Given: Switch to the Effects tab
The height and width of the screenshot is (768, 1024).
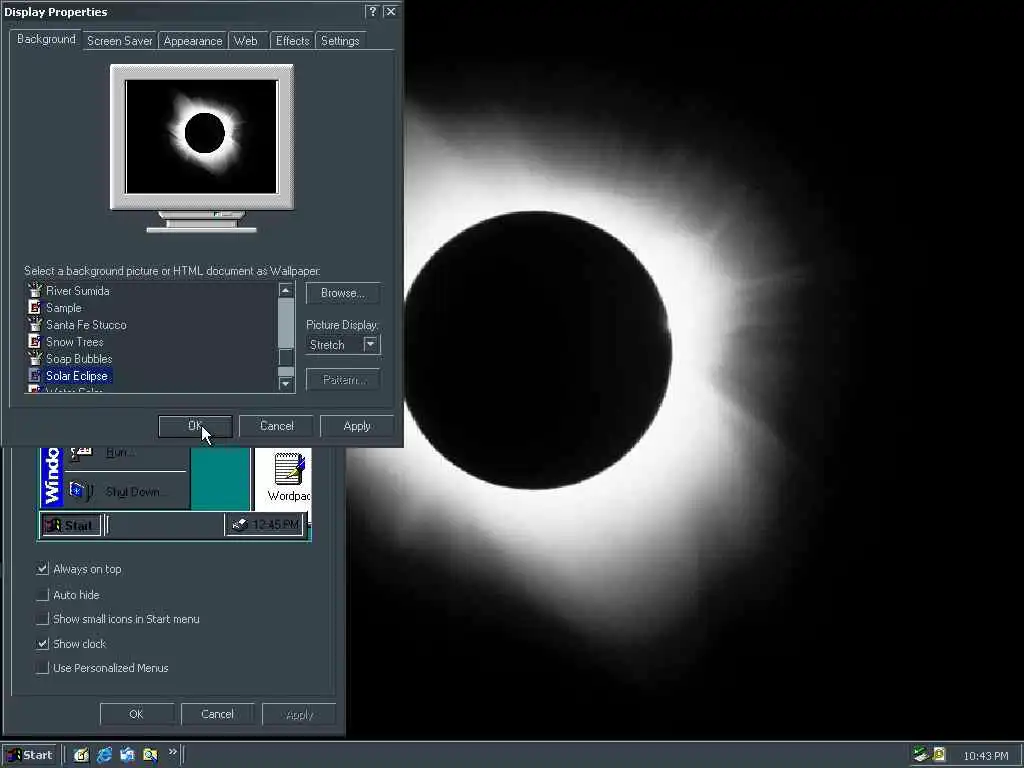Looking at the screenshot, I should click(292, 40).
